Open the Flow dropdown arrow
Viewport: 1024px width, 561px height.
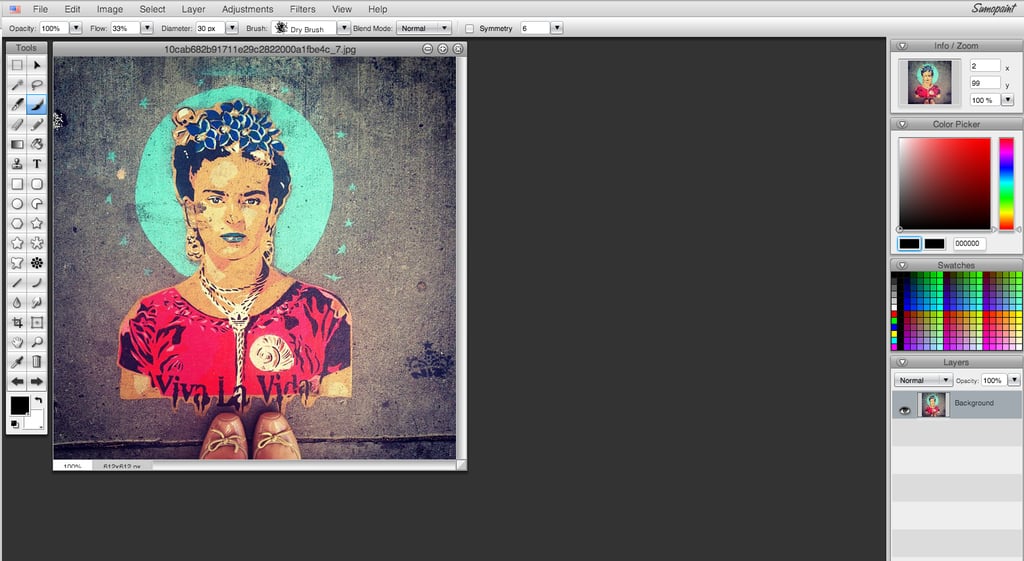[146, 28]
